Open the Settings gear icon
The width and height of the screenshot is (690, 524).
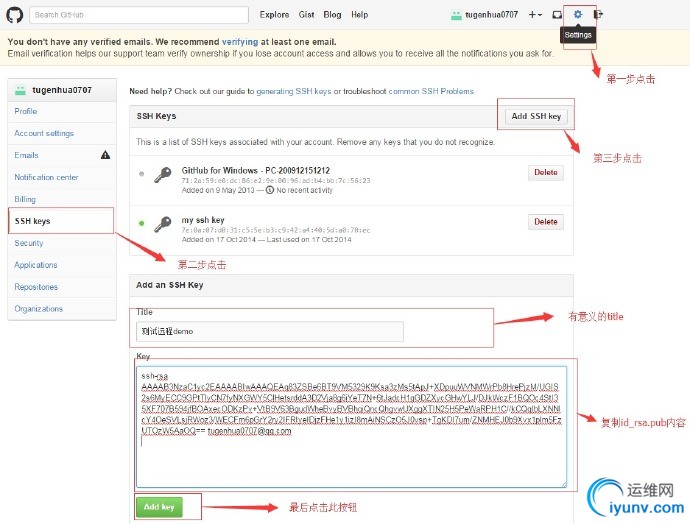pos(578,15)
